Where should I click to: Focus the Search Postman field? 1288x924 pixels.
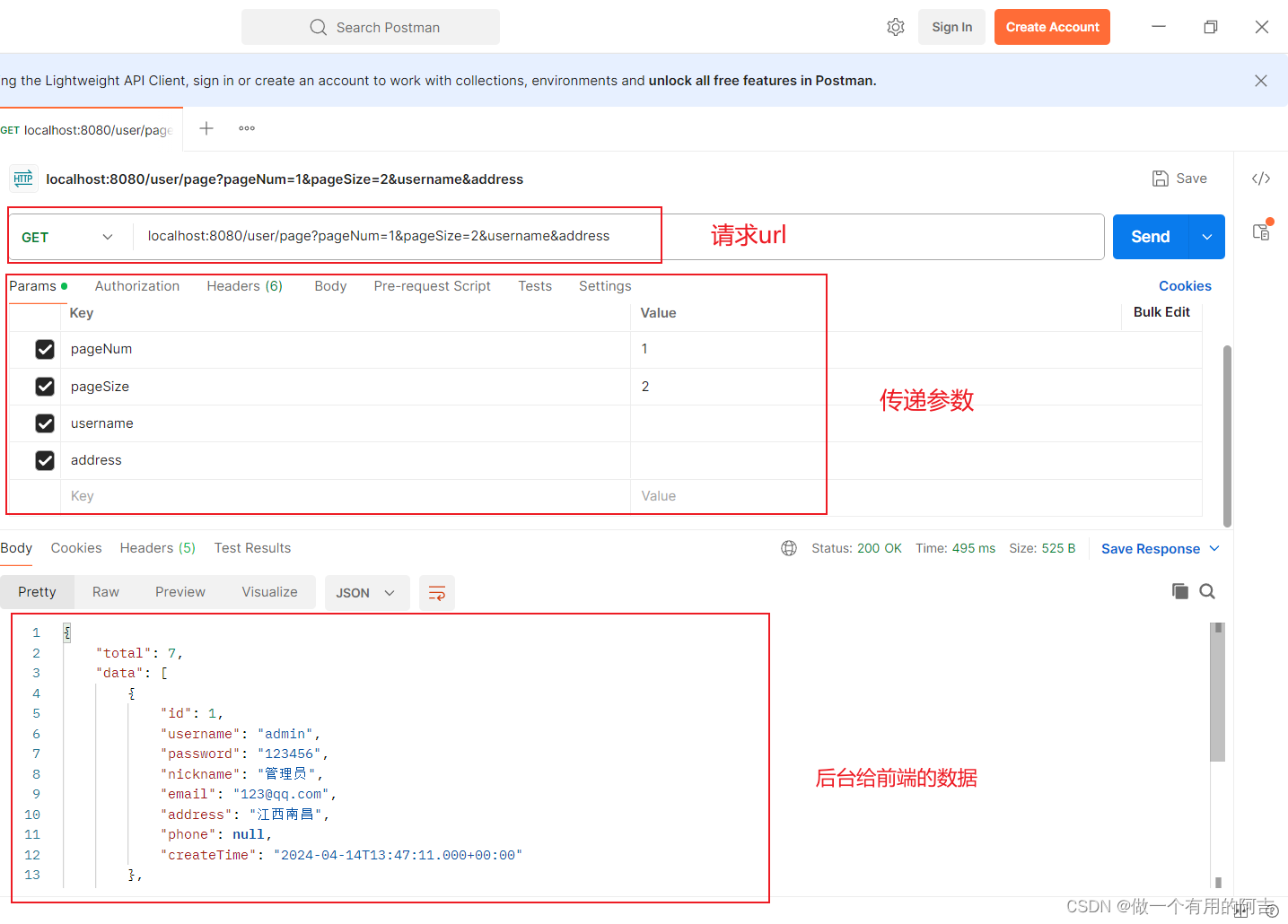click(x=371, y=27)
